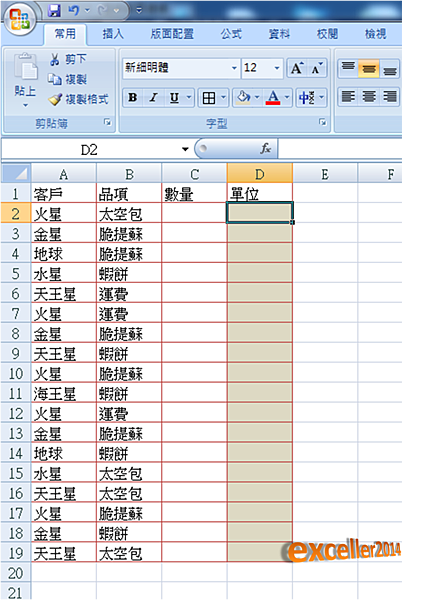
Task: Select column D header
Action: (x=259, y=174)
